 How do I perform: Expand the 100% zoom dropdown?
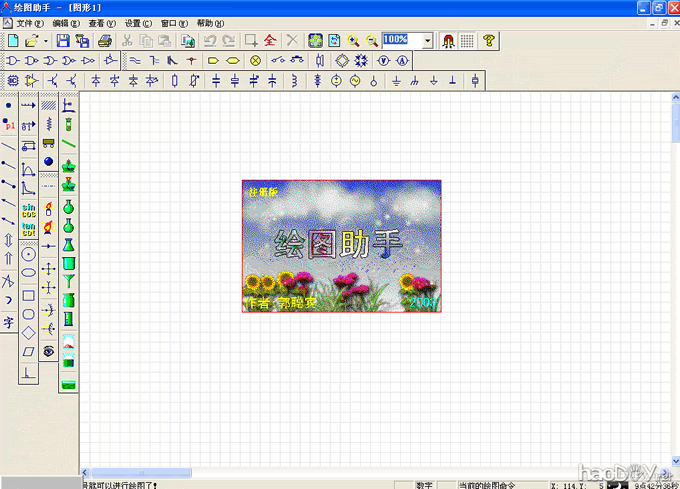(428, 41)
